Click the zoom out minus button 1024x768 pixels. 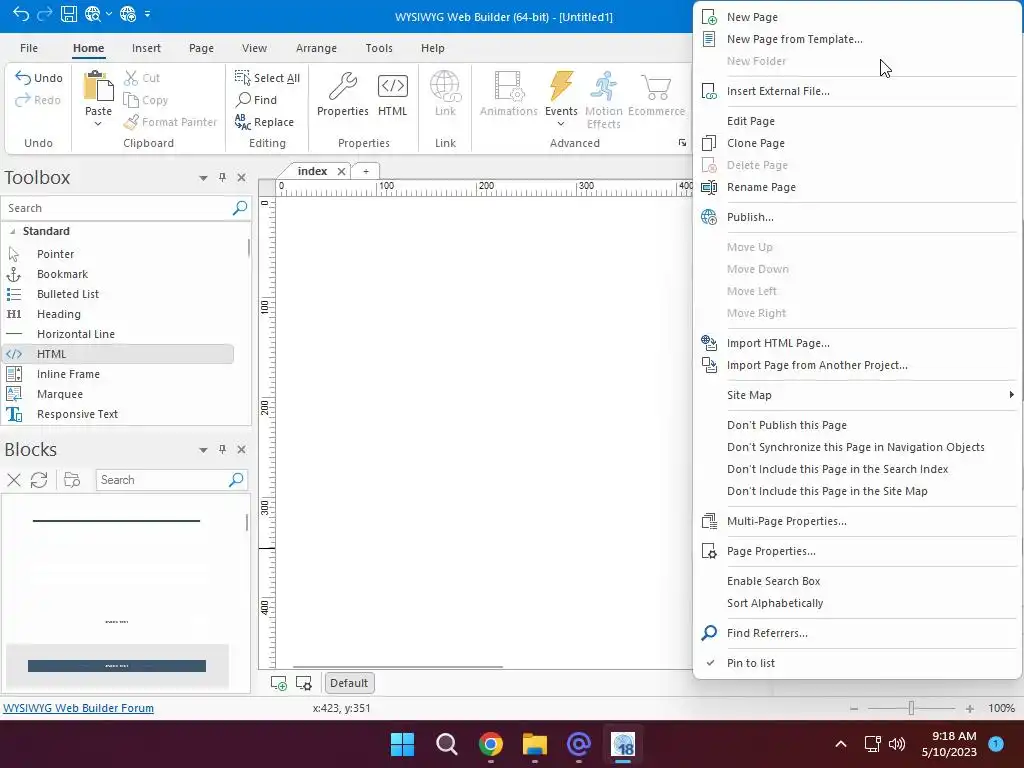tap(854, 709)
